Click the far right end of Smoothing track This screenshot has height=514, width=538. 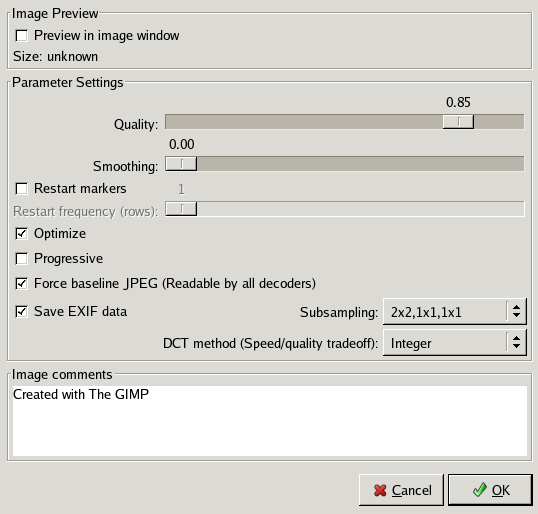coord(521,164)
